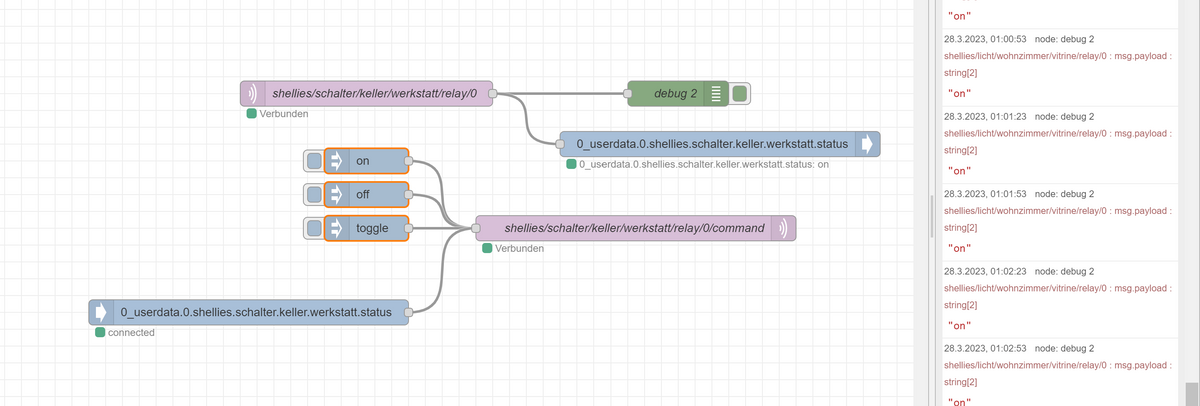
Task: Click the debug message header at 01:01:53
Action: [1019, 193]
